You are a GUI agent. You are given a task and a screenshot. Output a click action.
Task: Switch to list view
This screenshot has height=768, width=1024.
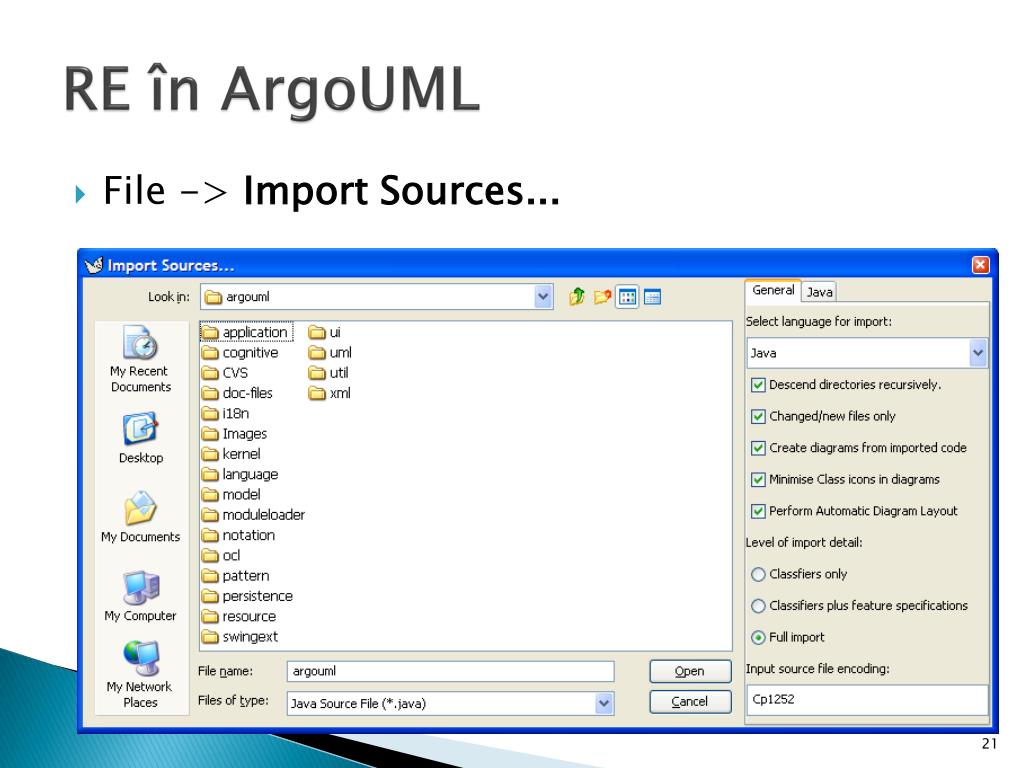(628, 297)
